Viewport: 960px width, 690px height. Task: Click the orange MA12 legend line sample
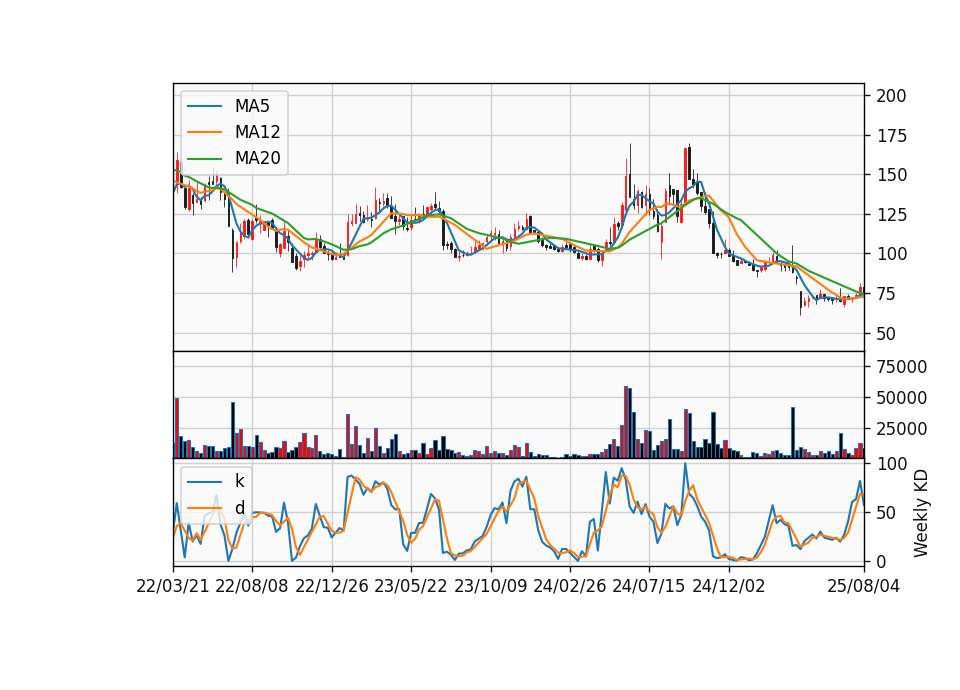pyautogui.click(x=204, y=132)
